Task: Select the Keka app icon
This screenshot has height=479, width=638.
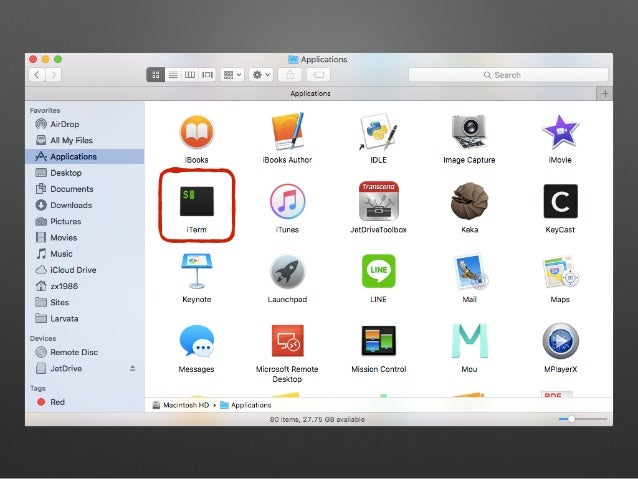Action: point(469,201)
